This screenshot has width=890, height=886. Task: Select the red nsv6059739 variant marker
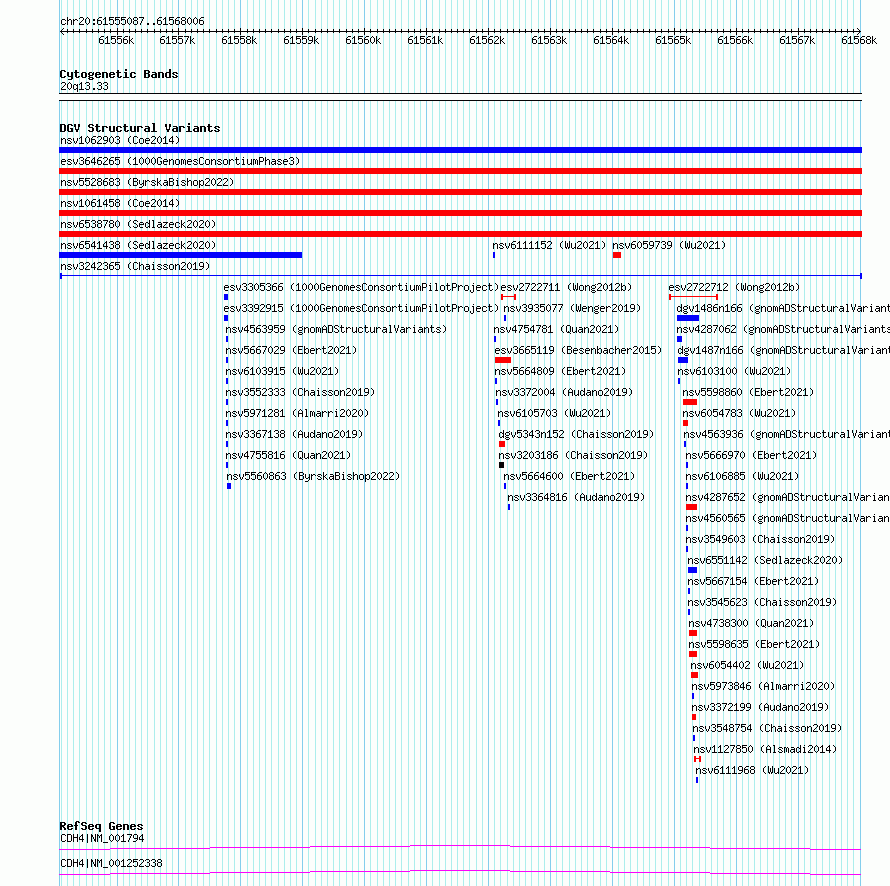click(617, 255)
